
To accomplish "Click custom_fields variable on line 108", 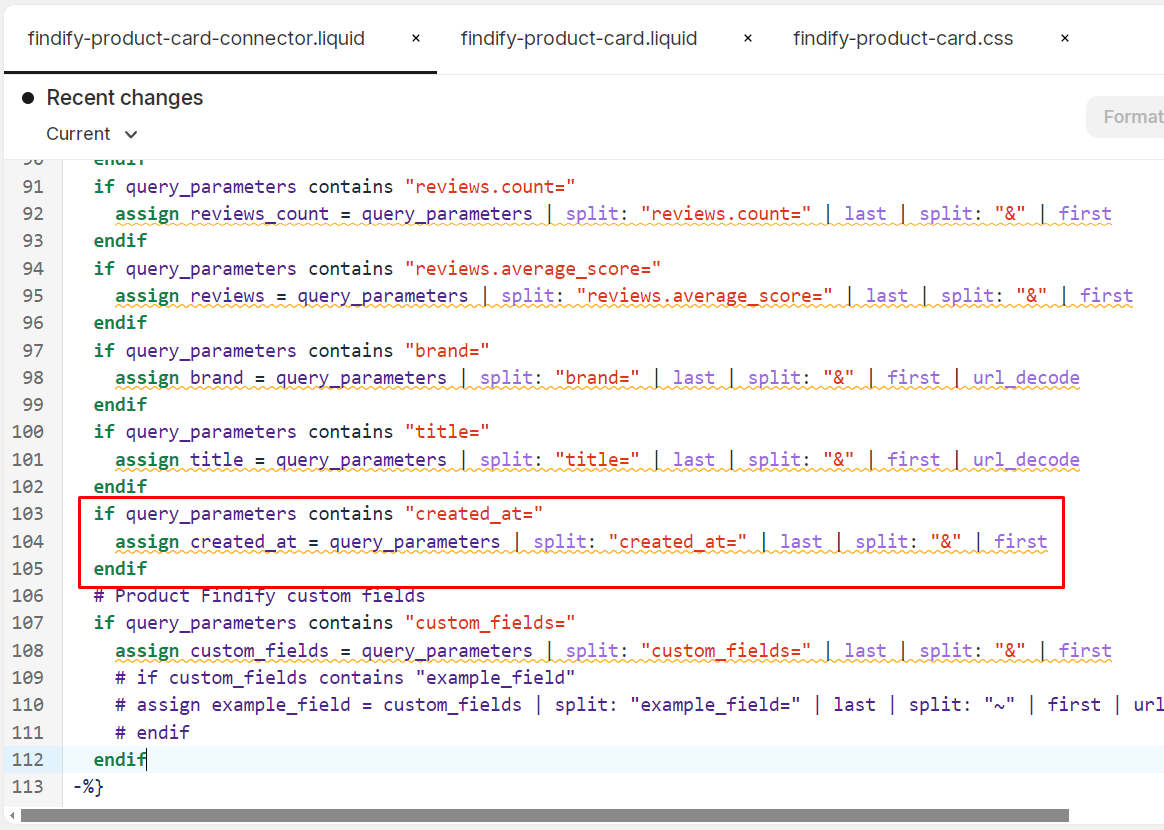I will [x=259, y=651].
